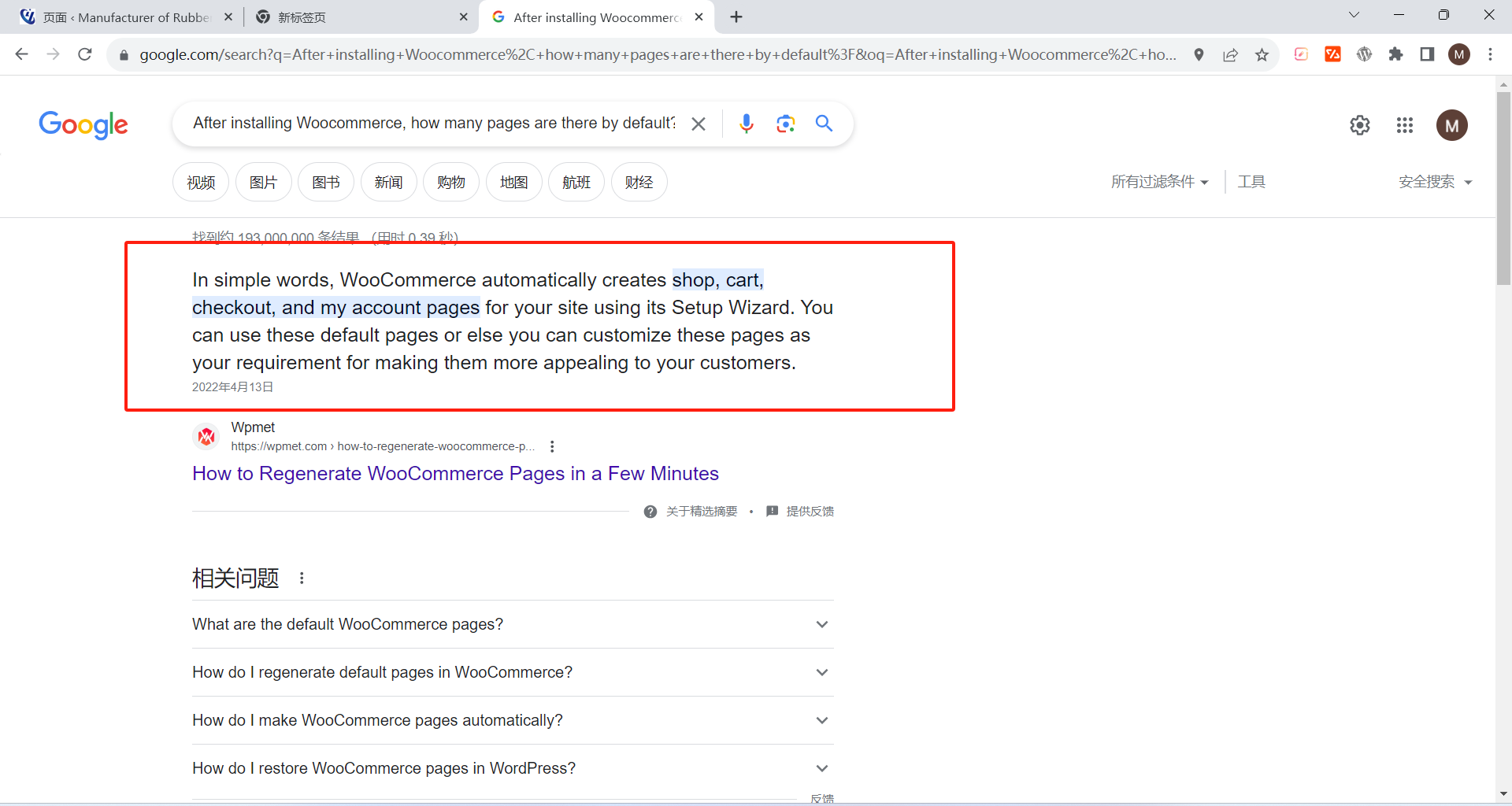
Task: Open the Extensions puzzle icon
Action: pyautogui.click(x=1396, y=54)
